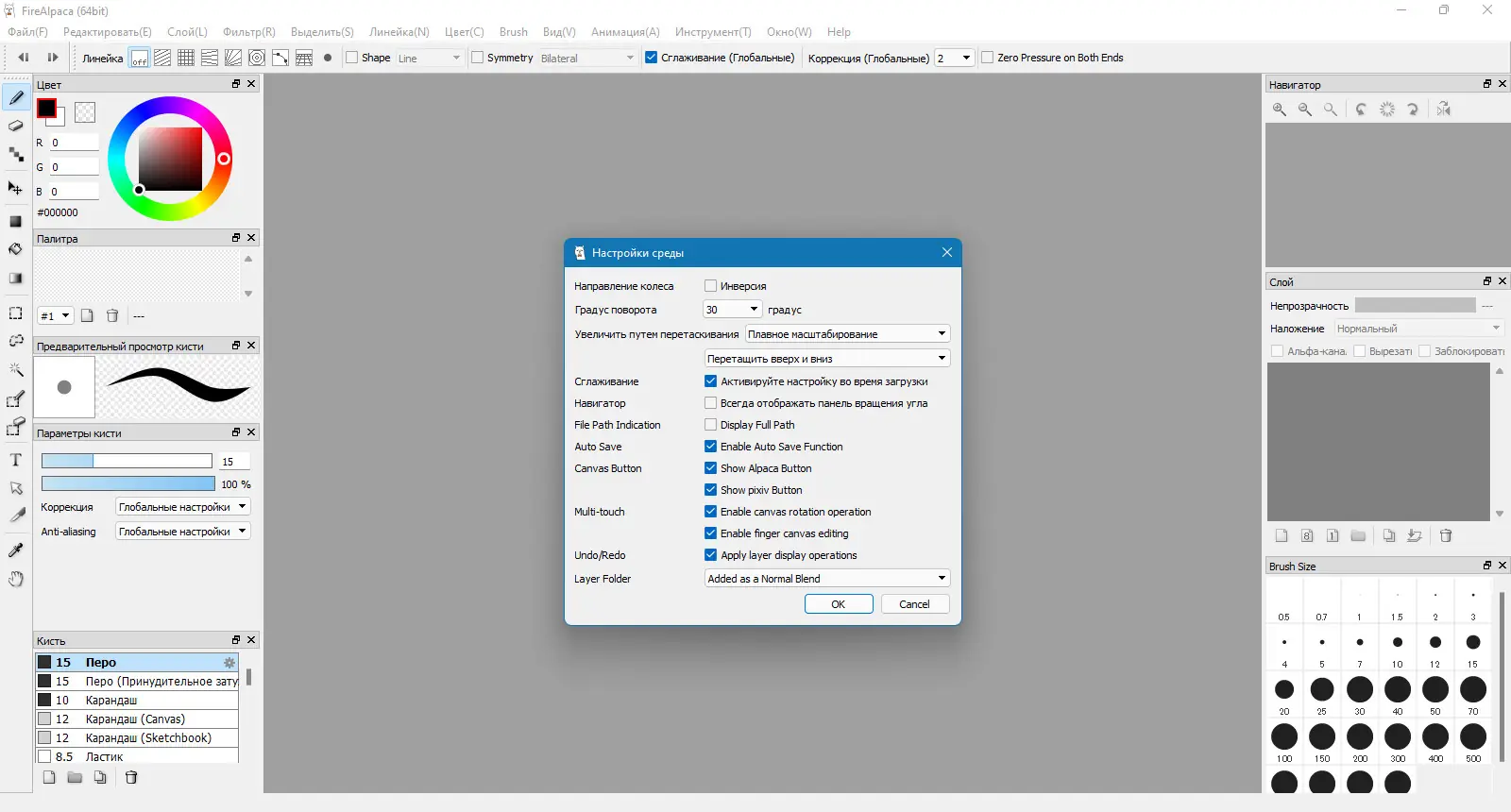1511x812 pixels.
Task: Uncheck Show pixiv Button
Action: coord(710,490)
